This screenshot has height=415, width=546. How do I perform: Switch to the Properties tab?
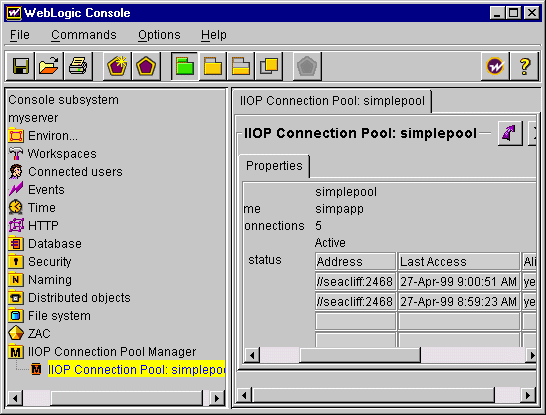274,166
